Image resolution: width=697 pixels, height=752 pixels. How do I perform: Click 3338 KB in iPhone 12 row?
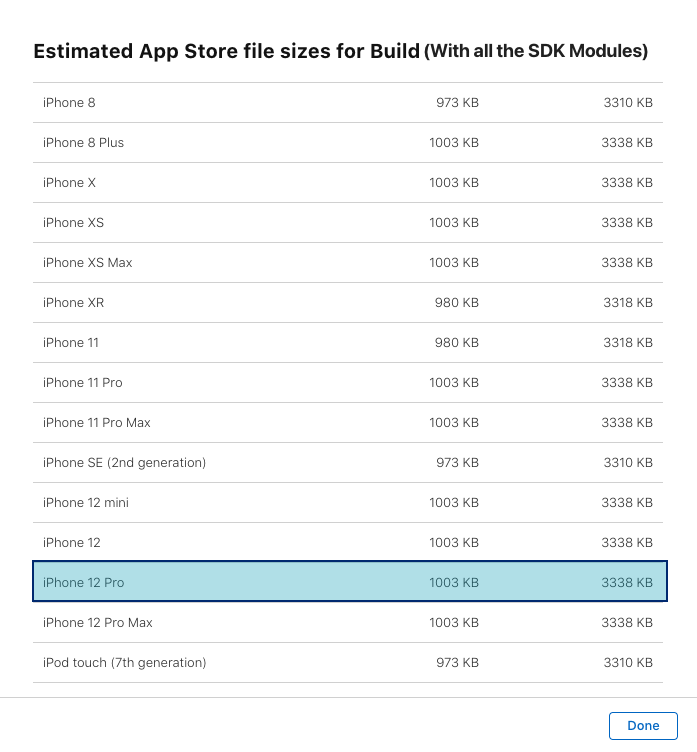click(627, 542)
